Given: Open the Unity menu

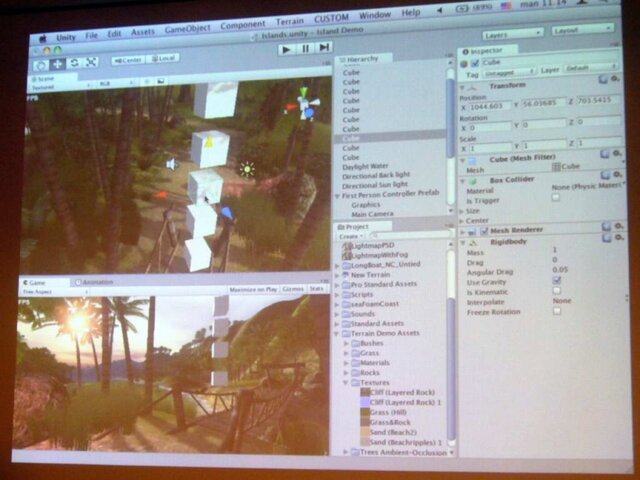Looking at the screenshot, I should (66, 37).
